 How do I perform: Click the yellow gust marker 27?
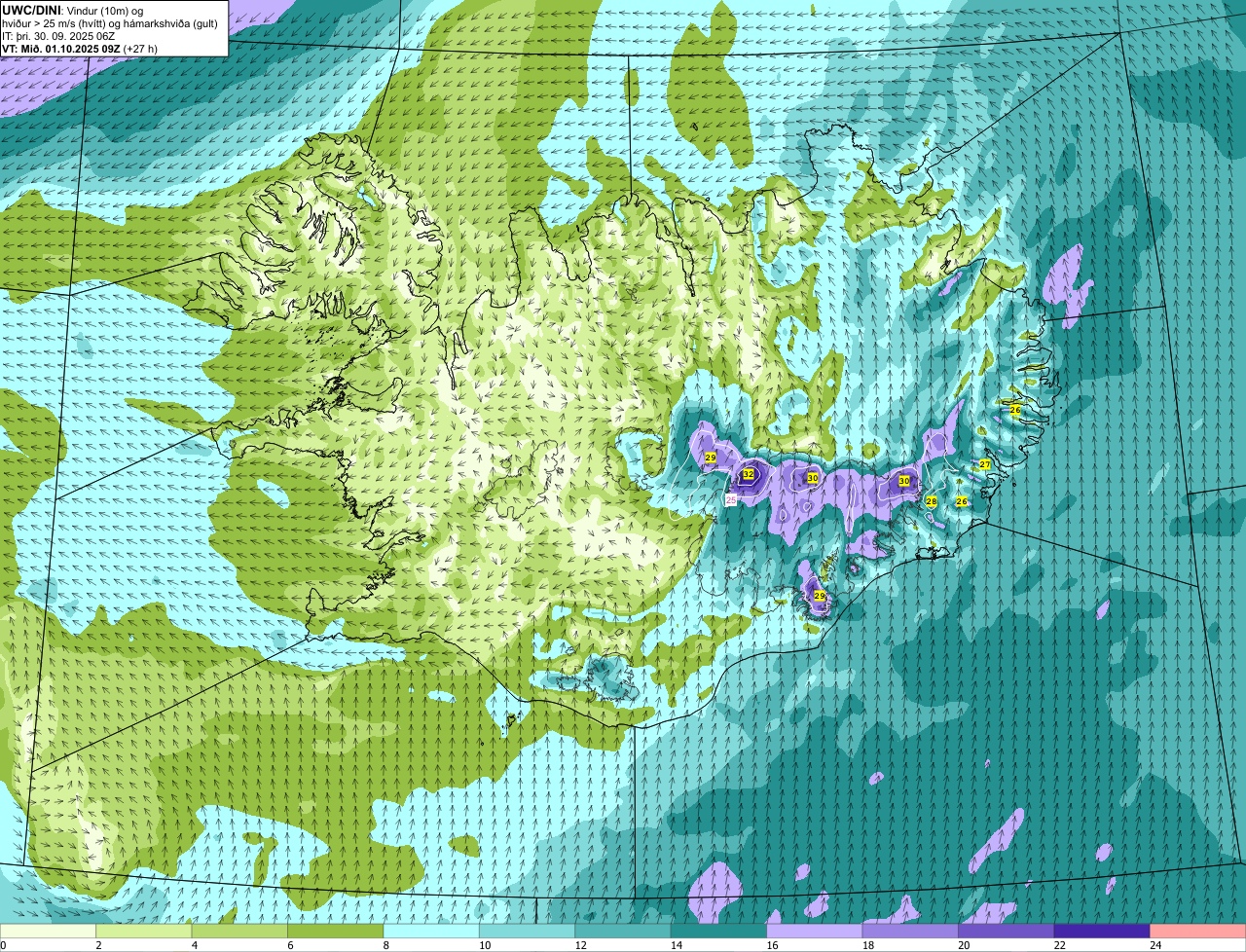(x=984, y=465)
